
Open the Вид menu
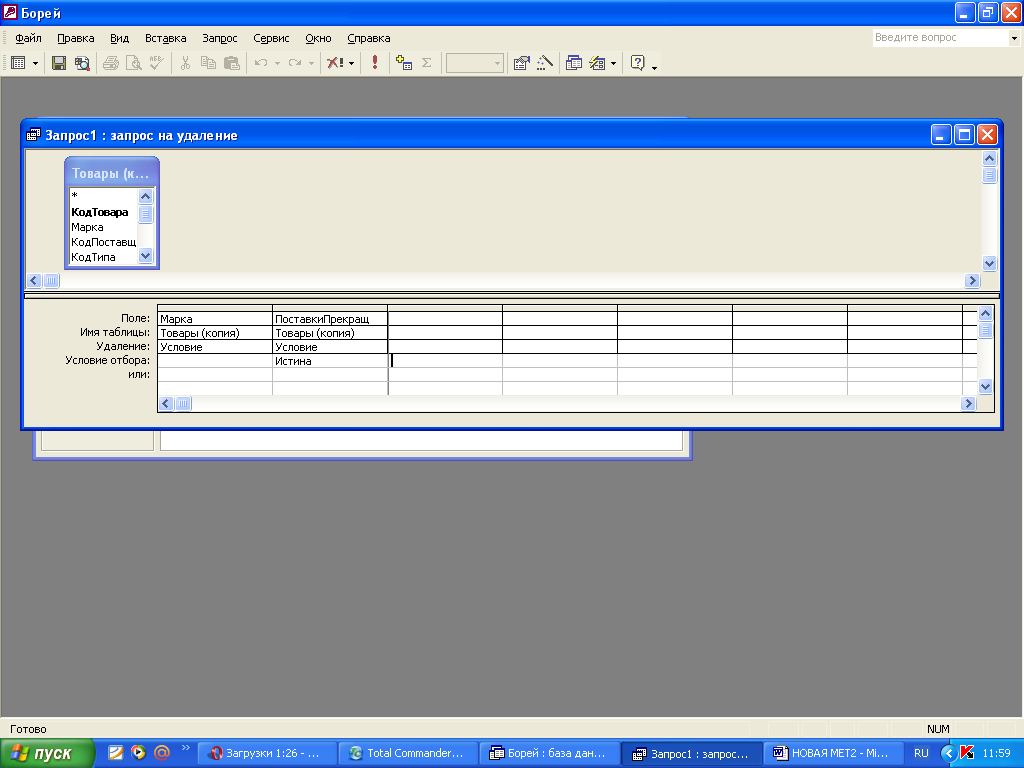[x=120, y=38]
